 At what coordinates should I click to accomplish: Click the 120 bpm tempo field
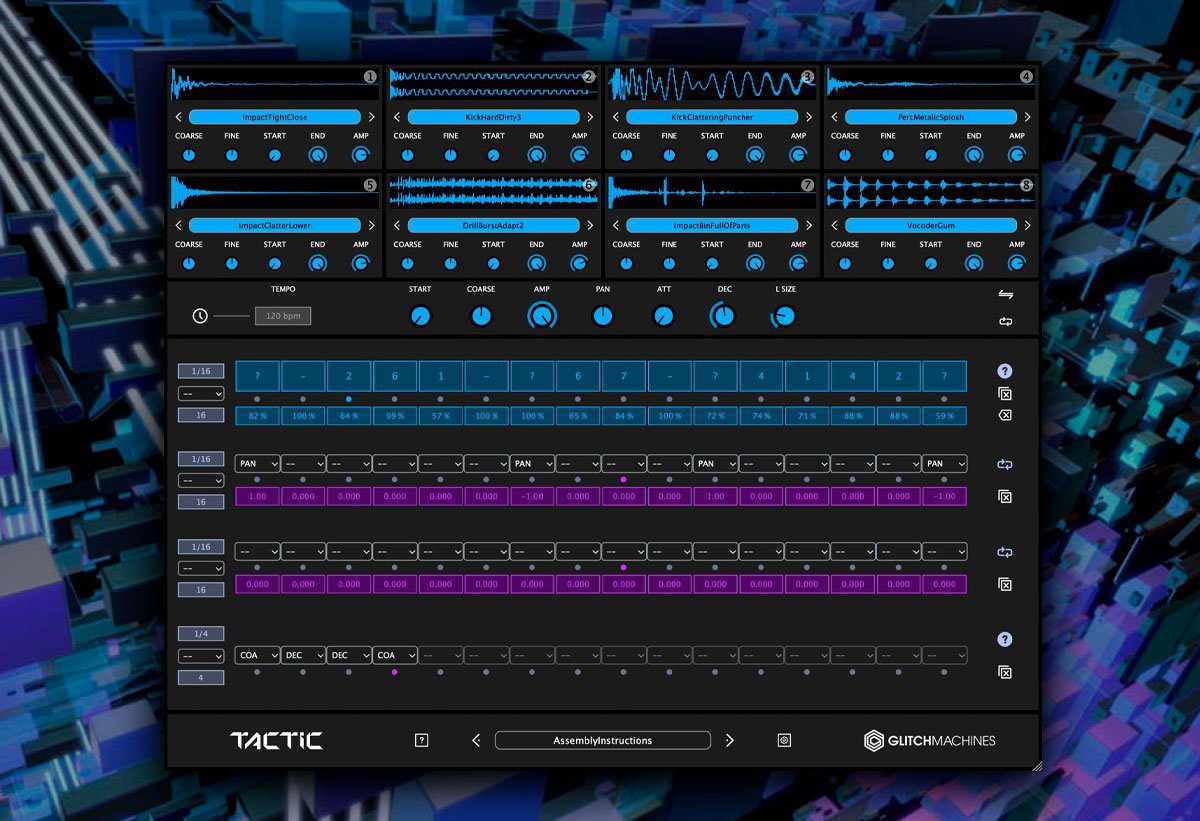coord(283,316)
